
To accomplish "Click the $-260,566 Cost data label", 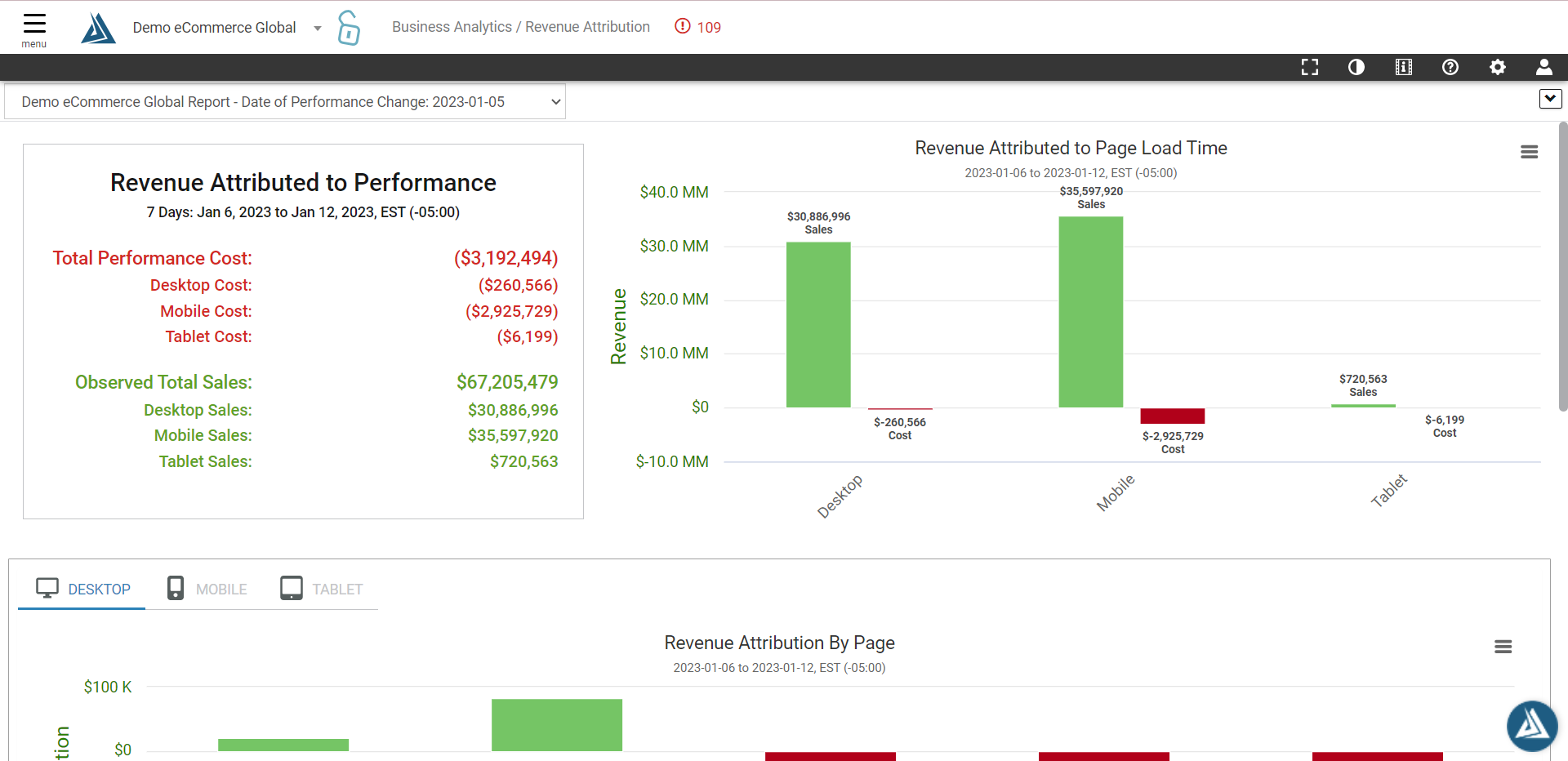I will pyautogui.click(x=900, y=429).
